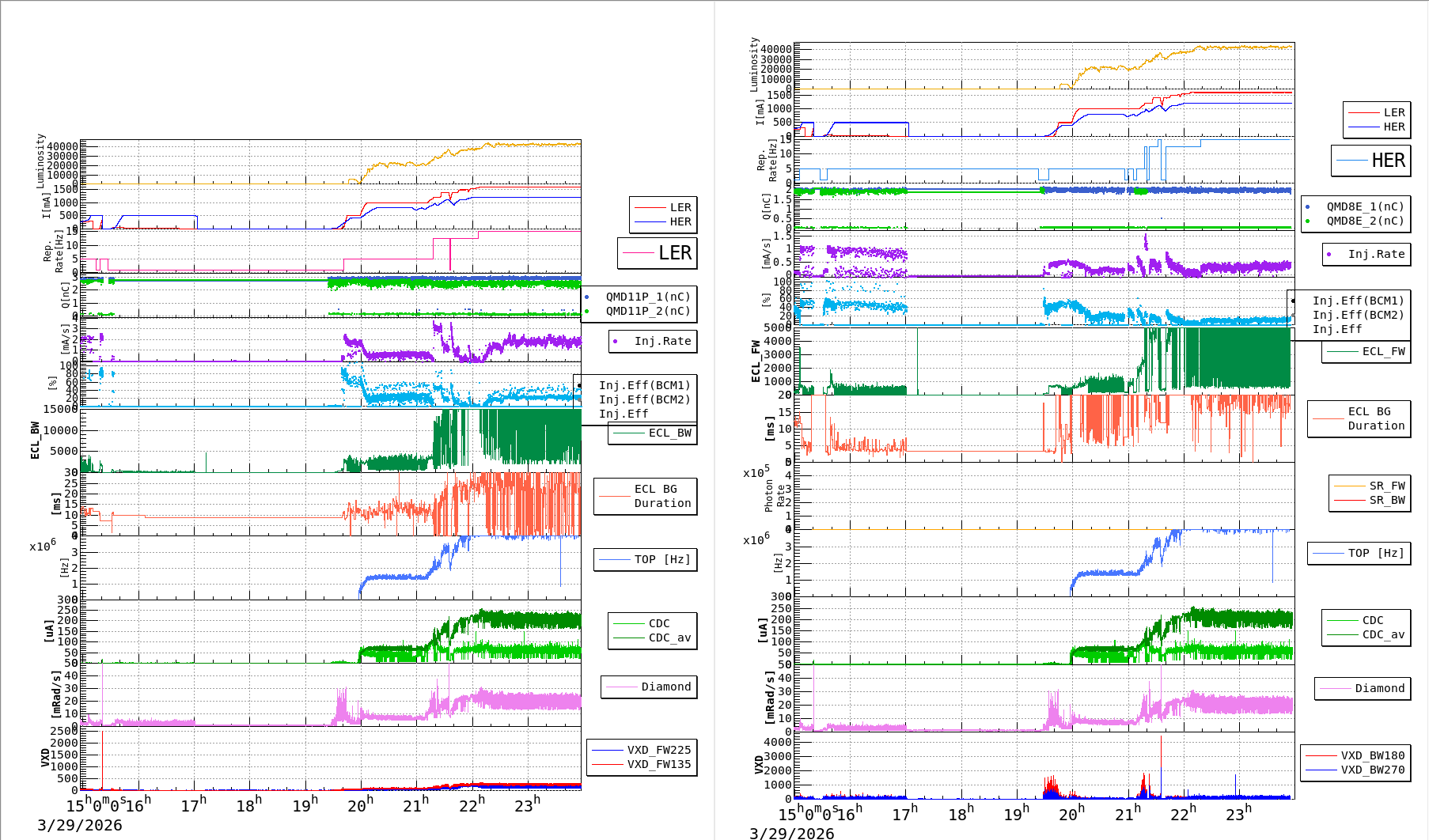
Task: Click the QMD8E_2(nC) legend label
Action: [1365, 221]
